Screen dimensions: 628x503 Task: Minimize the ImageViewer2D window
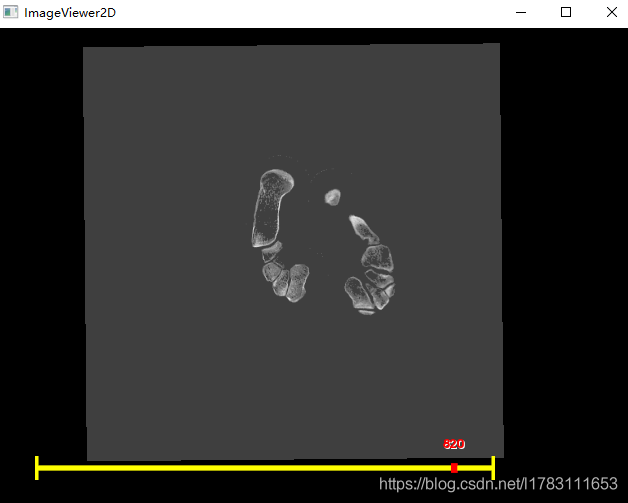coord(521,12)
